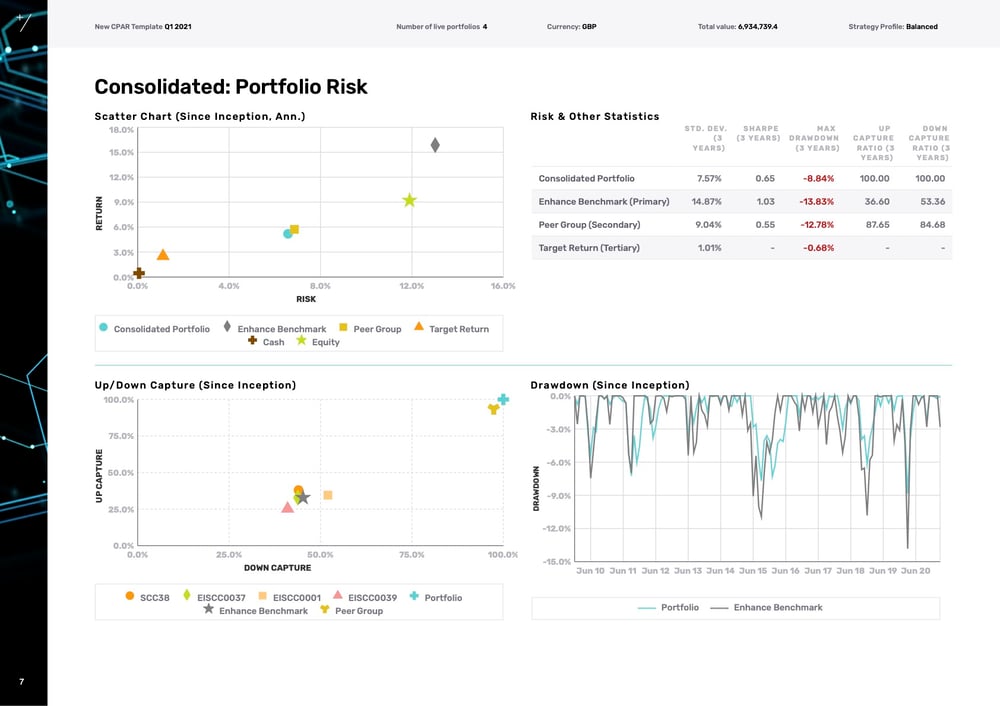Click the Target Return orange triangle legend marker
The width and height of the screenshot is (1000, 706).
(x=419, y=326)
